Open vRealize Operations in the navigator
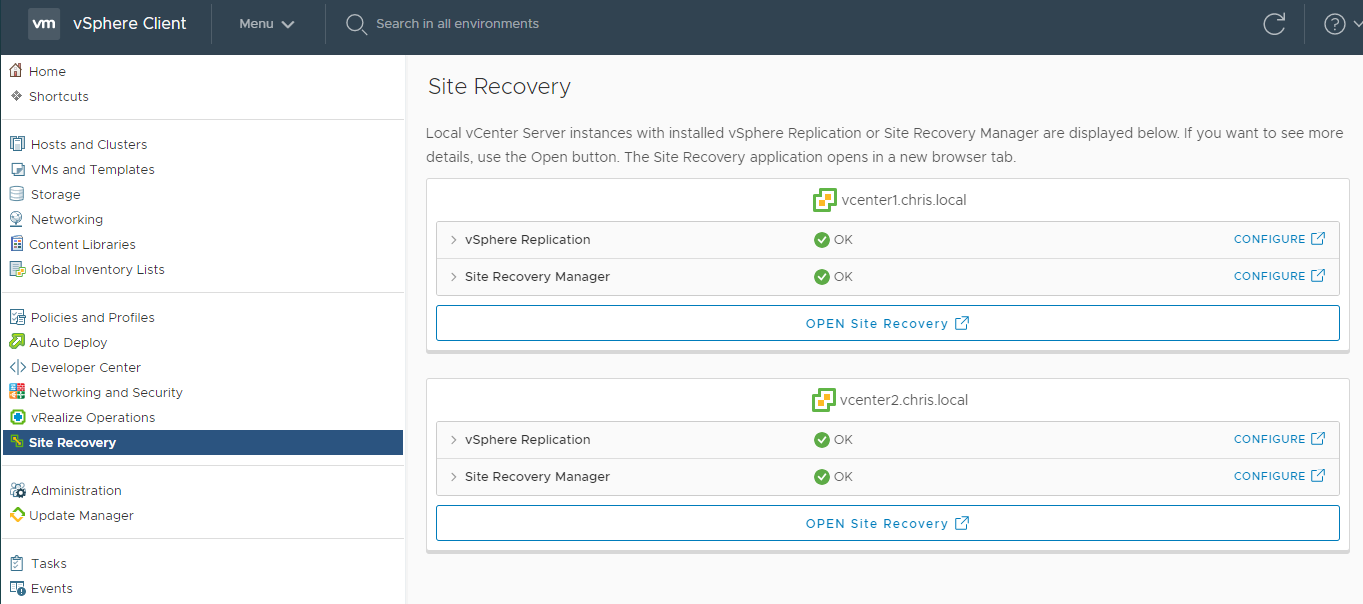This screenshot has width=1363, height=604. click(x=93, y=417)
